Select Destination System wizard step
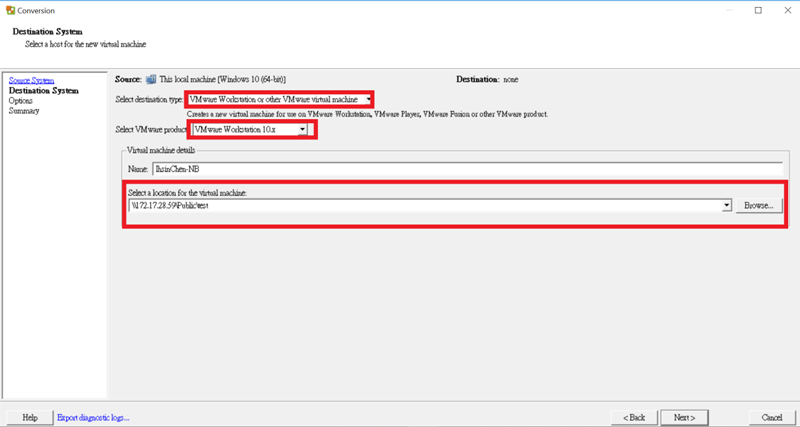 click(x=43, y=91)
